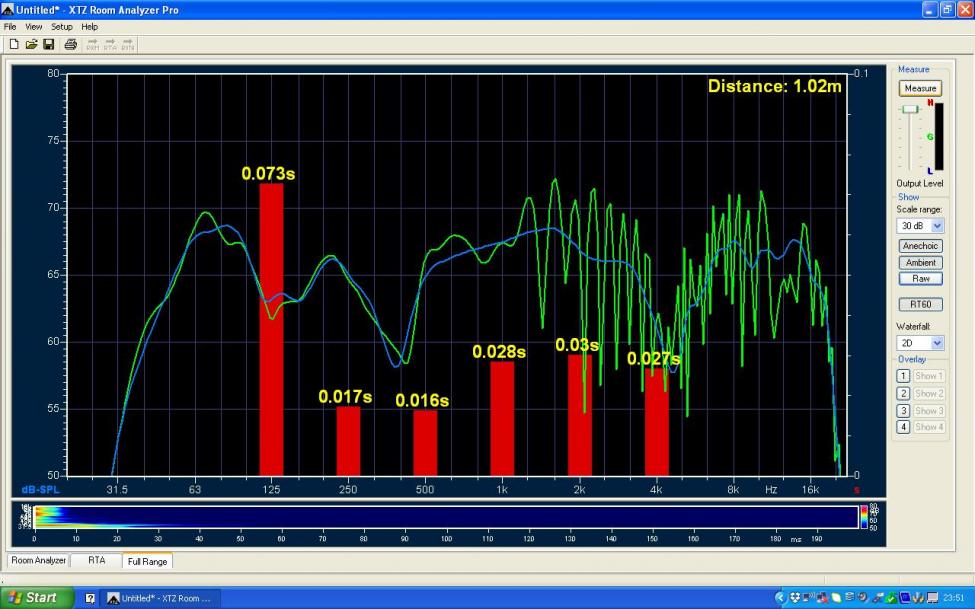975x609 pixels.
Task: Toggle the Show 2 overlay
Action: pyautogui.click(x=929, y=393)
